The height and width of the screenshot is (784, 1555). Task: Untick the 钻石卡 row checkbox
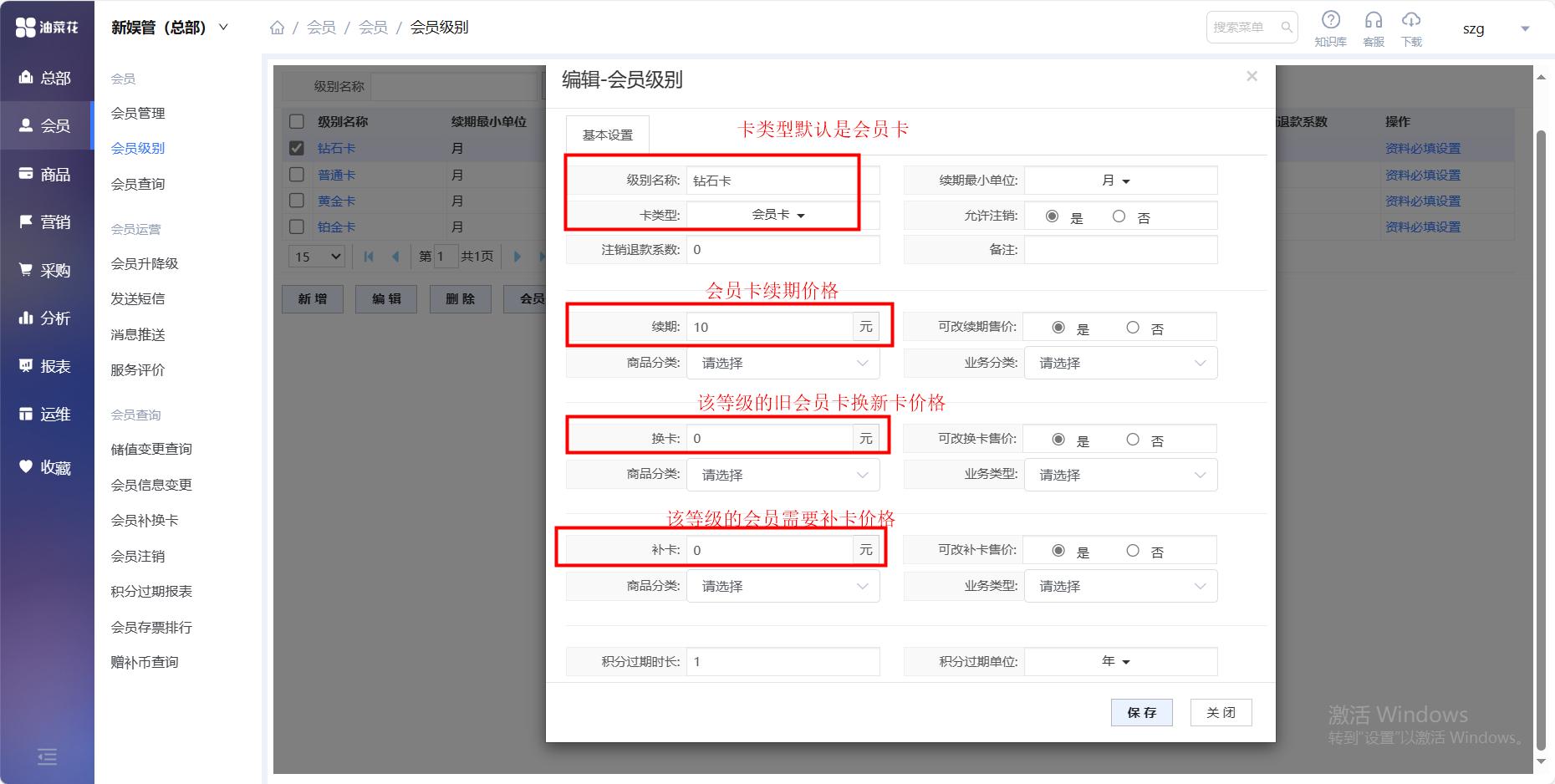296,148
